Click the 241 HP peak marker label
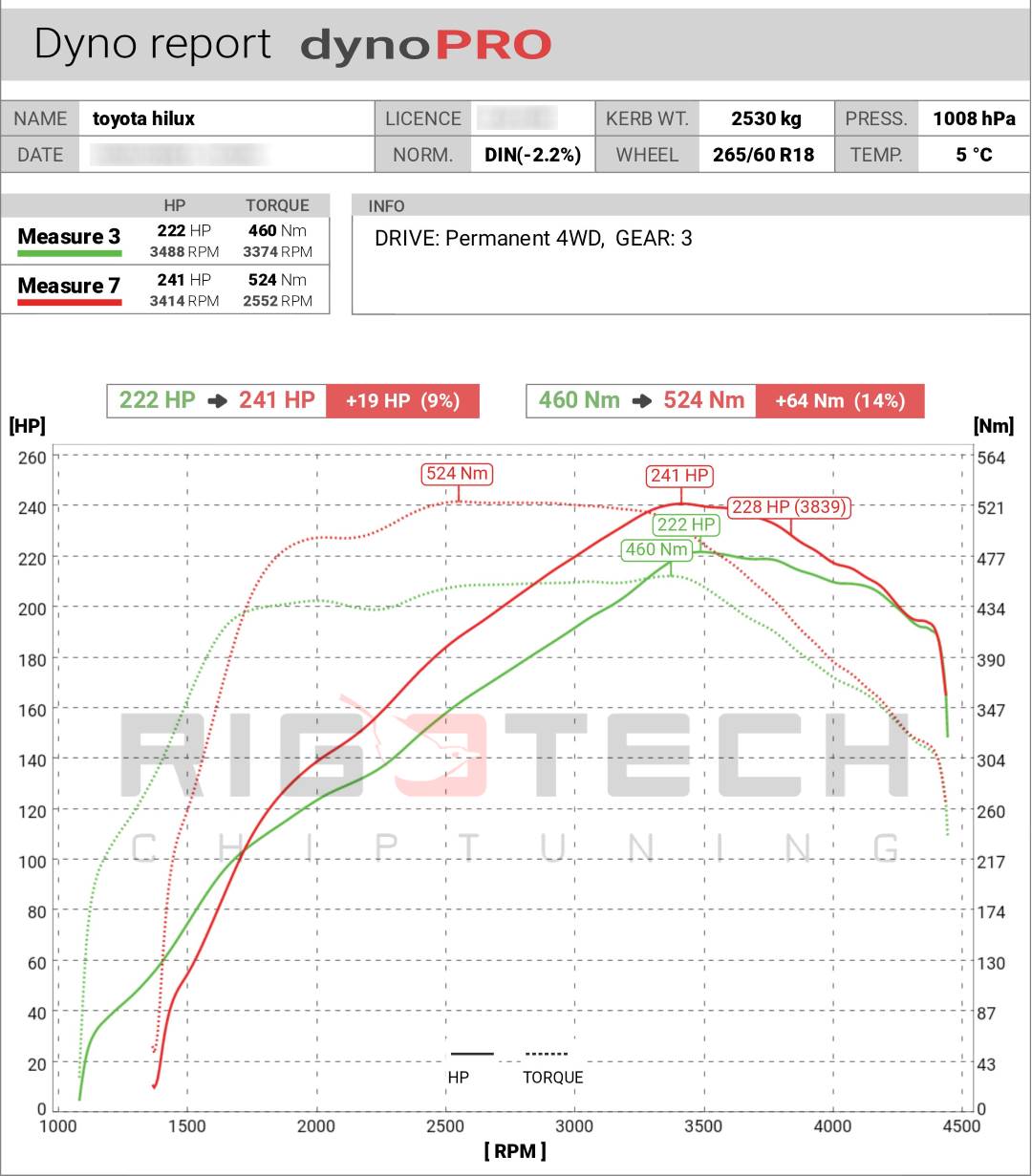Screen dimensions: 1032x1176 681,476
